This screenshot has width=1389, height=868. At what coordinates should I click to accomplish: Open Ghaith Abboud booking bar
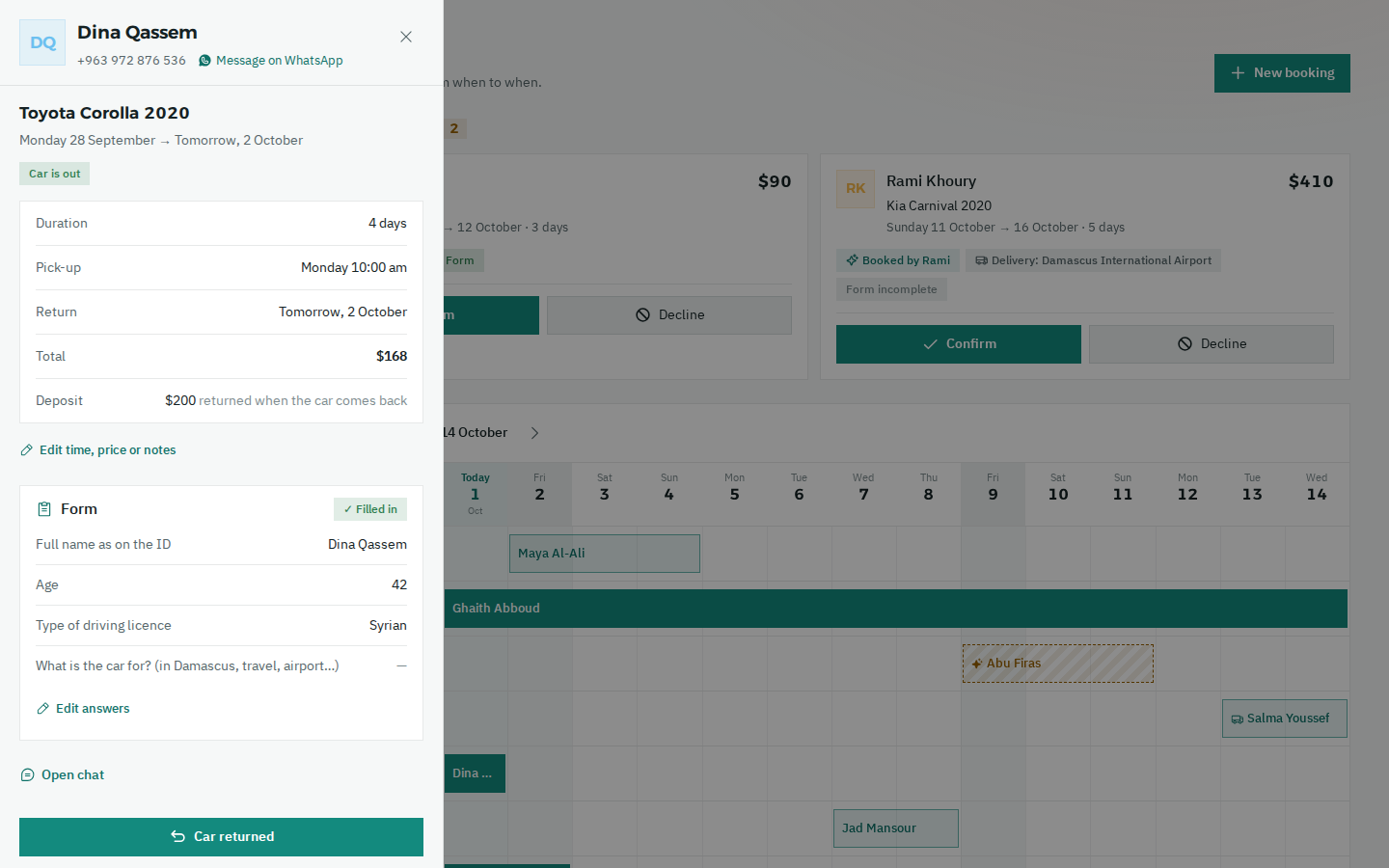click(x=896, y=609)
